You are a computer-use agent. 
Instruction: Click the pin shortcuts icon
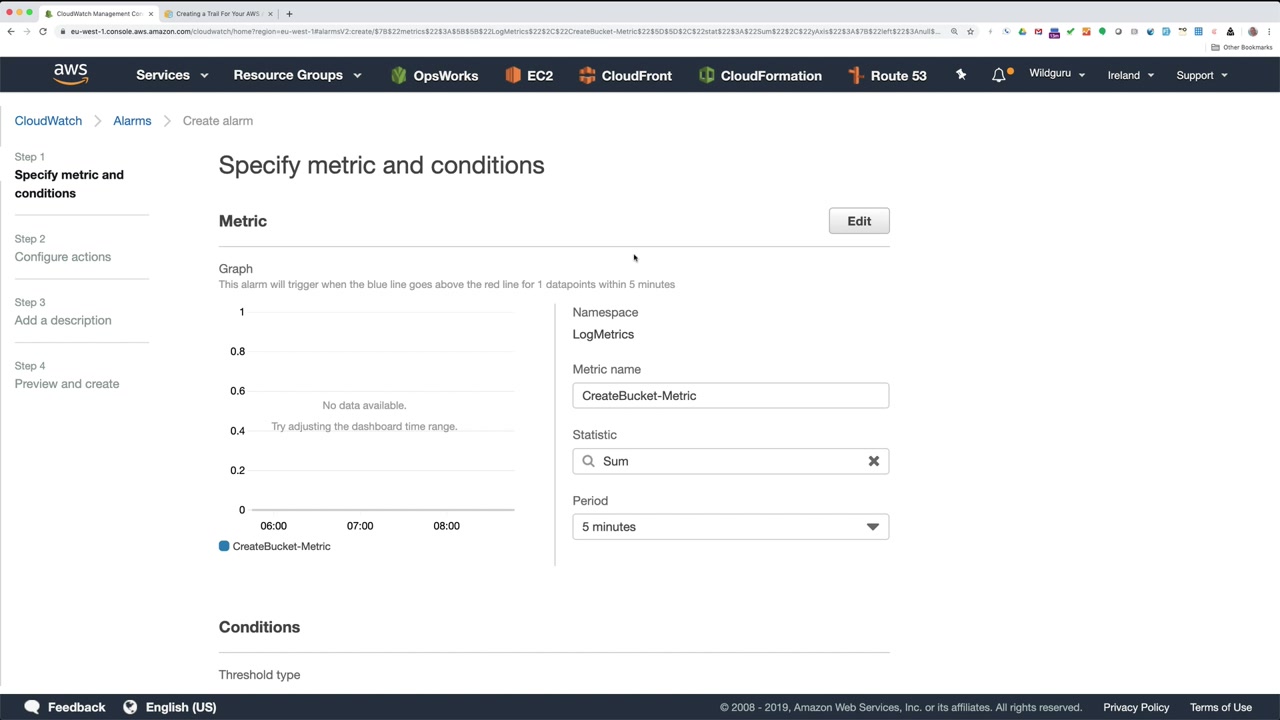coord(961,75)
